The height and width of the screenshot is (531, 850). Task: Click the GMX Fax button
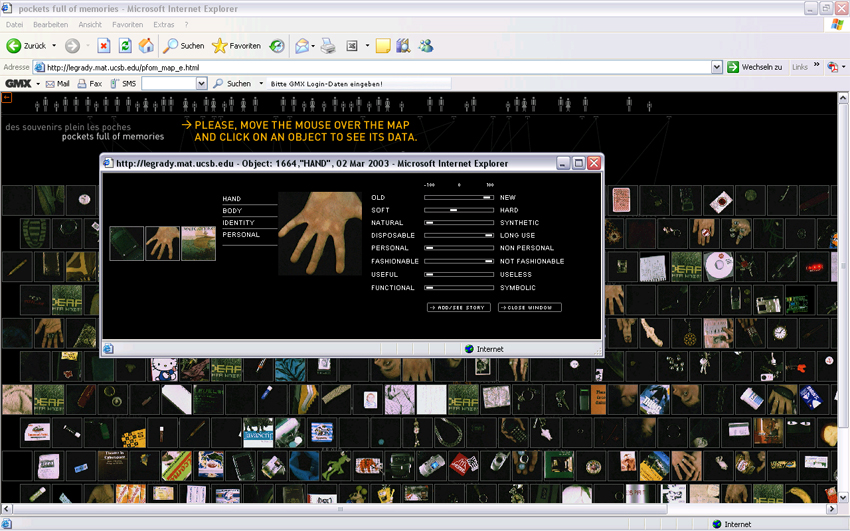point(90,84)
